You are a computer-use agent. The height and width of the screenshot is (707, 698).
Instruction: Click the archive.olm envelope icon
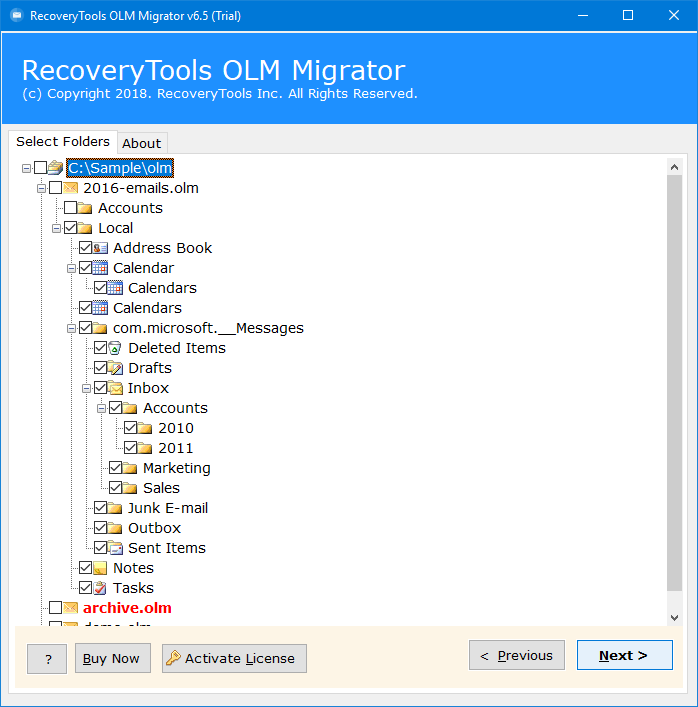click(x=70, y=608)
